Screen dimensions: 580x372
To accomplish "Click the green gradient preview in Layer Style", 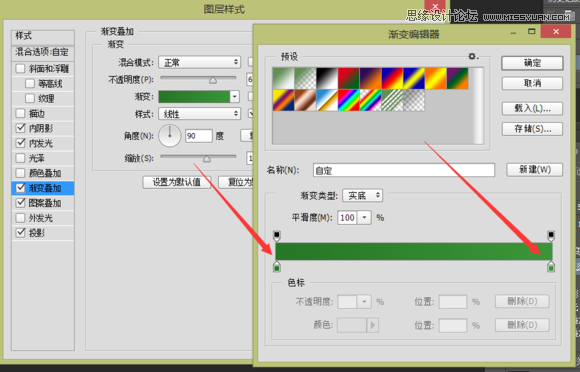I will tap(194, 97).
